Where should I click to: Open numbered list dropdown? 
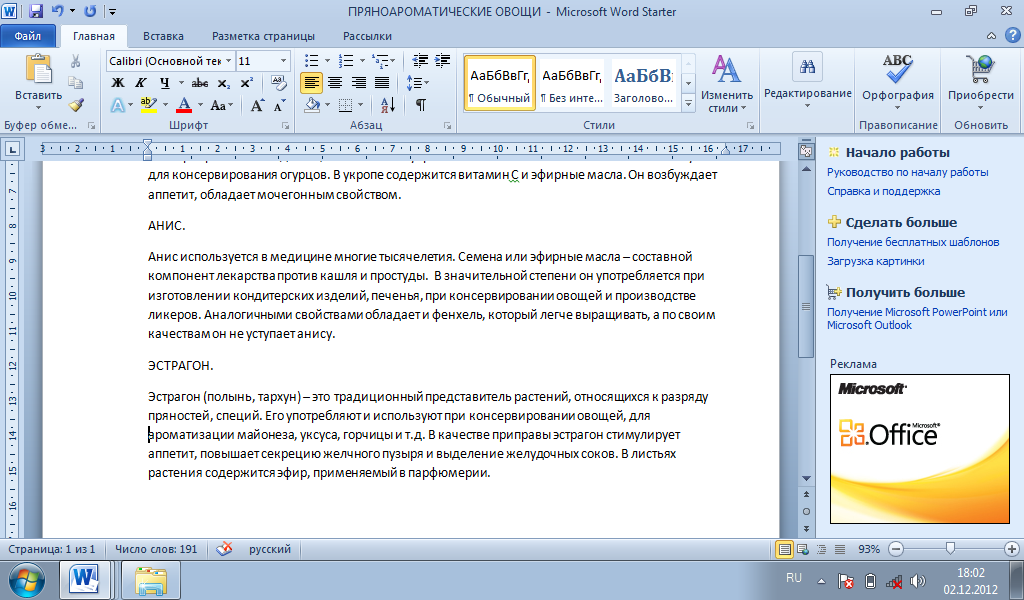(361, 61)
